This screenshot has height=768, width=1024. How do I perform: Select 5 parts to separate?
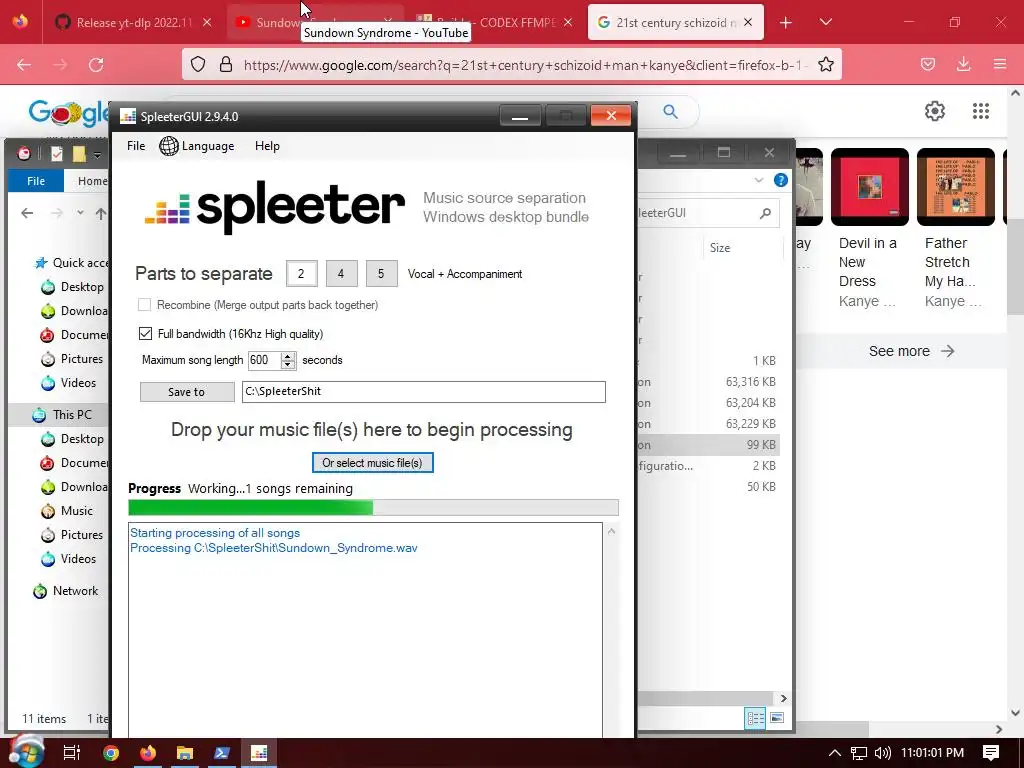[381, 274]
